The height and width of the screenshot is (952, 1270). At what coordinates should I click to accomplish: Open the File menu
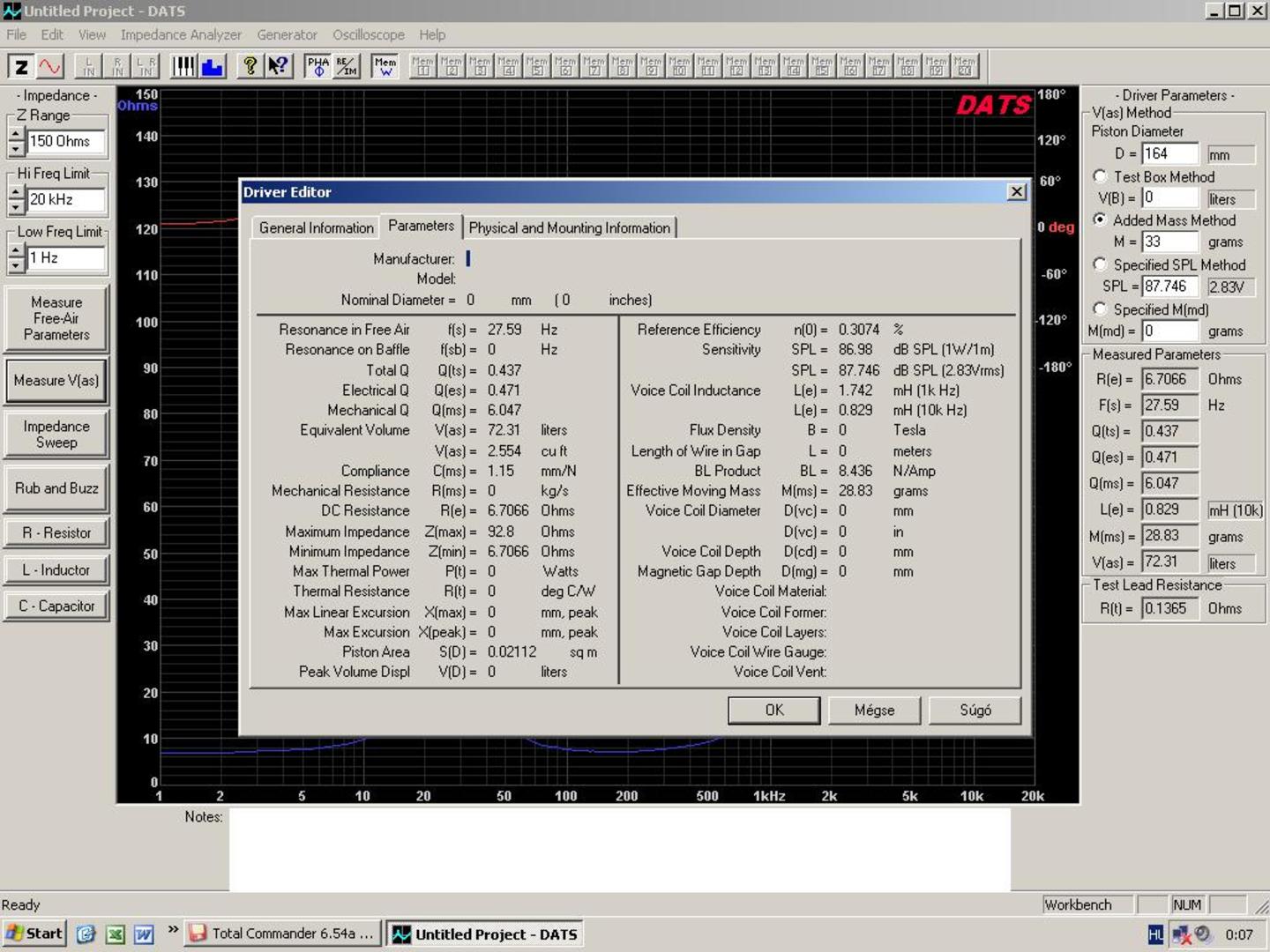point(17,34)
